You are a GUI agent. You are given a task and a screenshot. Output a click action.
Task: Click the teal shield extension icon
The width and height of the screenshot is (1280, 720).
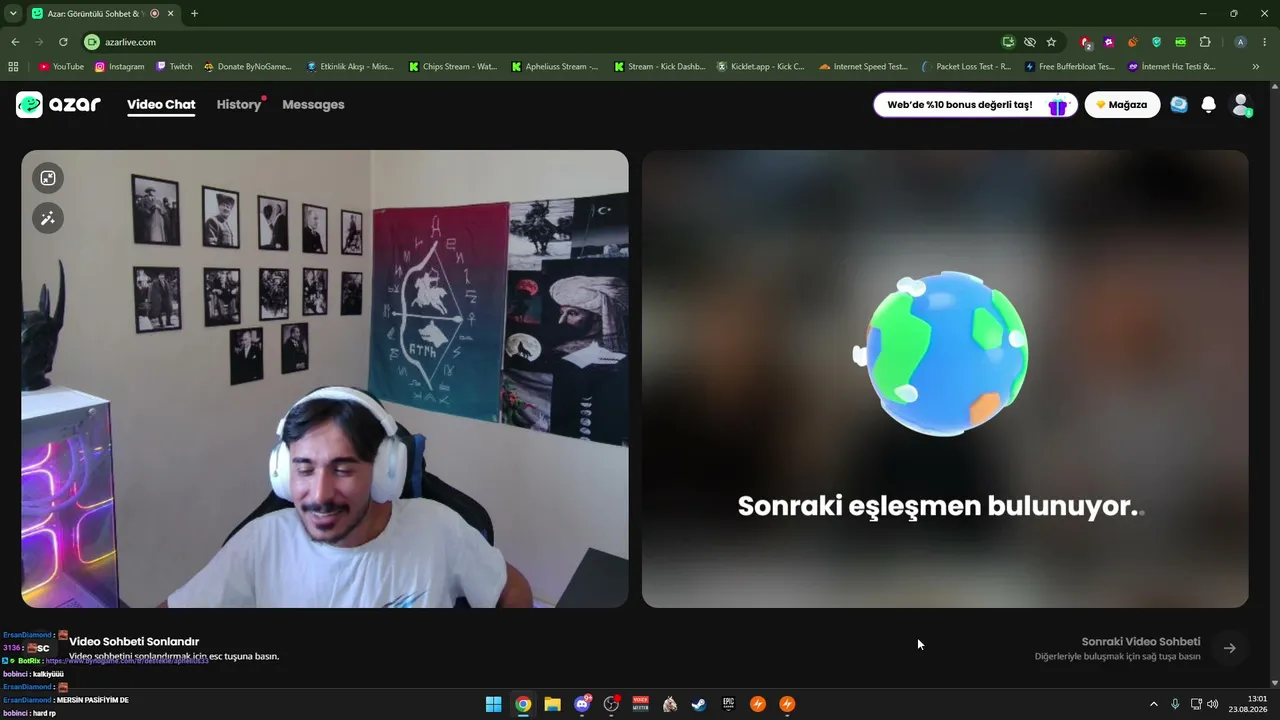point(1157,42)
